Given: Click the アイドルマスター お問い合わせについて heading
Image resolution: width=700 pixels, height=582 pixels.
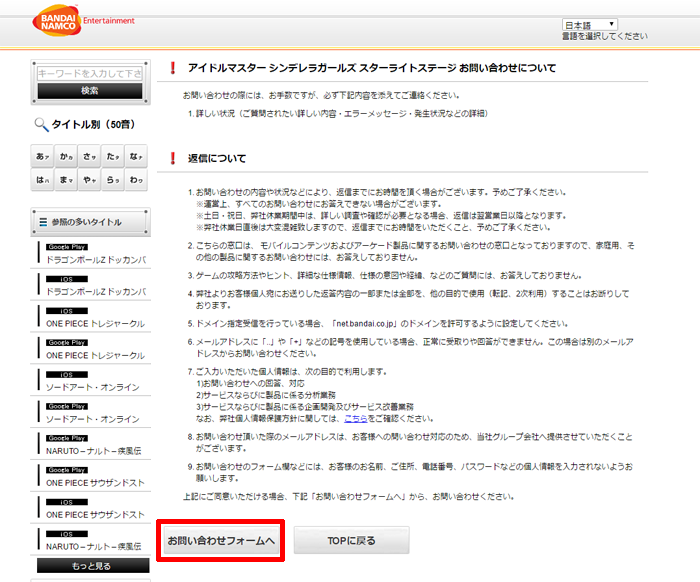Looking at the screenshot, I should pyautogui.click(x=372, y=68).
